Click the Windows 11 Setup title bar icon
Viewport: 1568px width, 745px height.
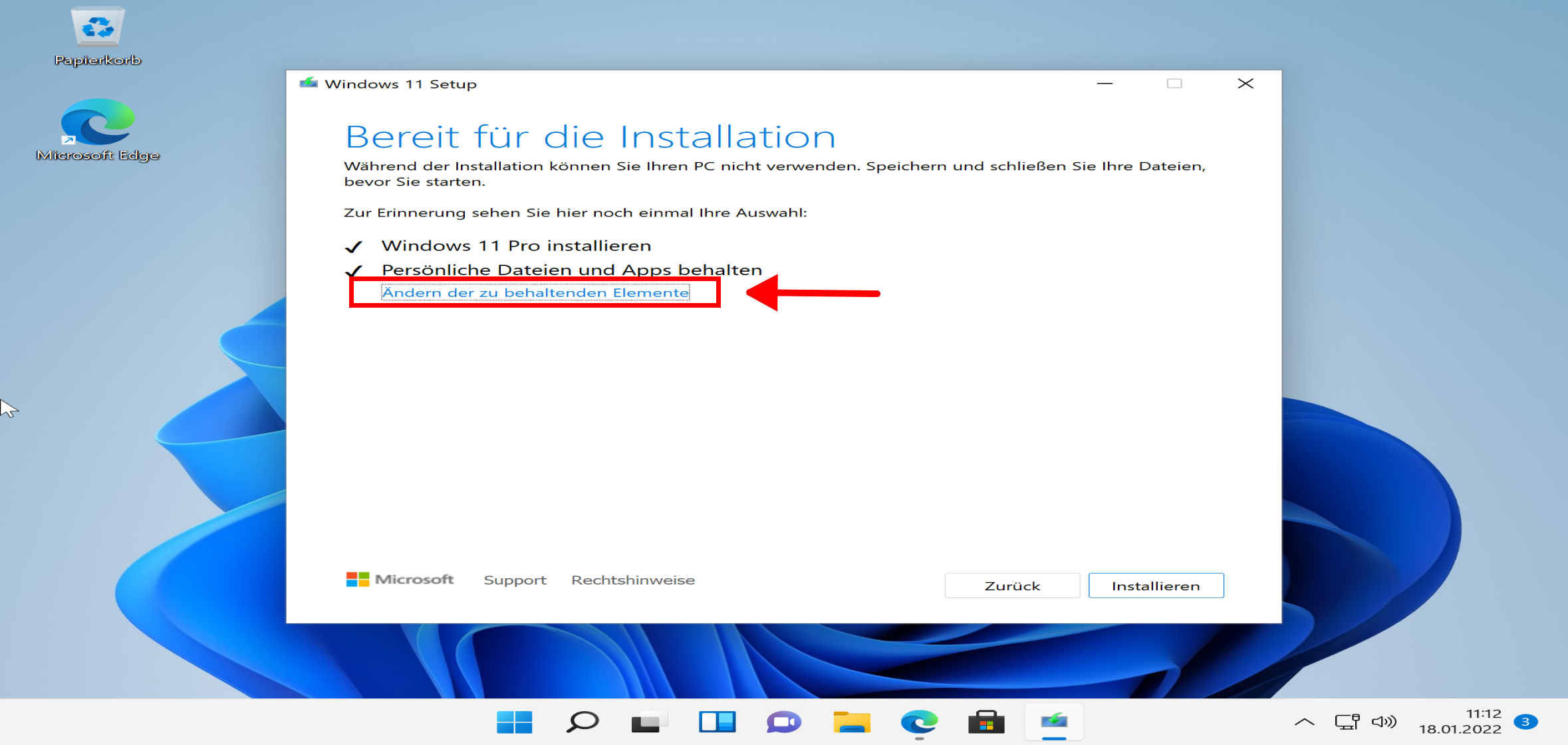pos(309,84)
